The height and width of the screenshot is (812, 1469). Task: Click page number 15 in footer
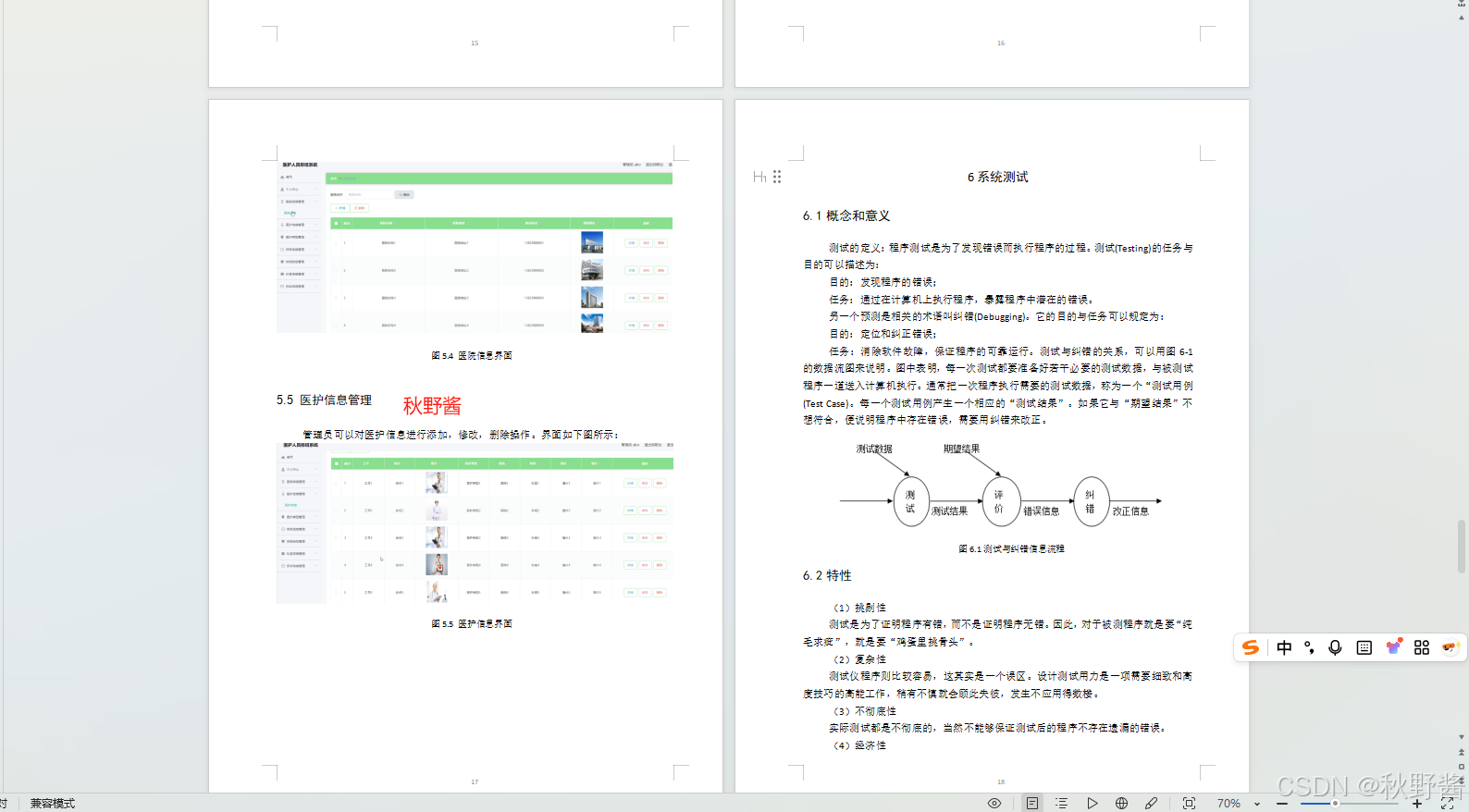coord(475,43)
